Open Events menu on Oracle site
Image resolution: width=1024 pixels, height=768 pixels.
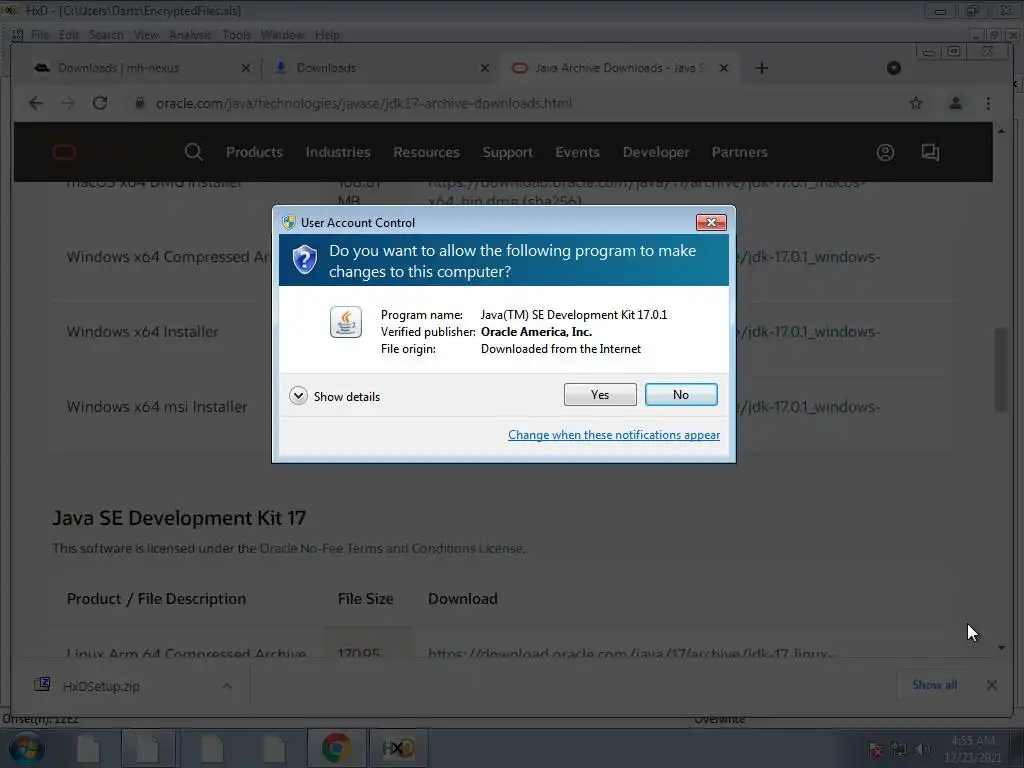577,152
